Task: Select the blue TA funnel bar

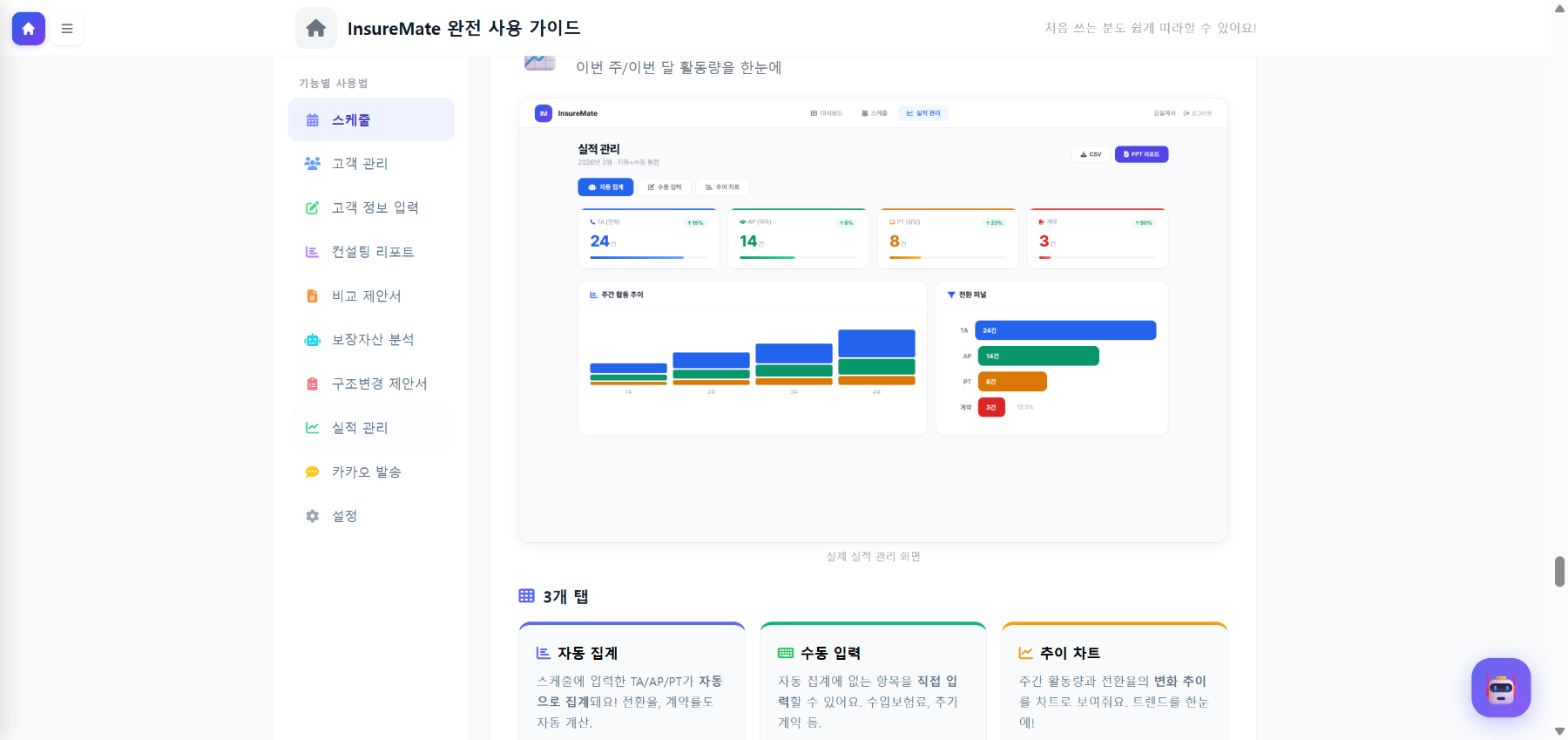Action: [1063, 330]
